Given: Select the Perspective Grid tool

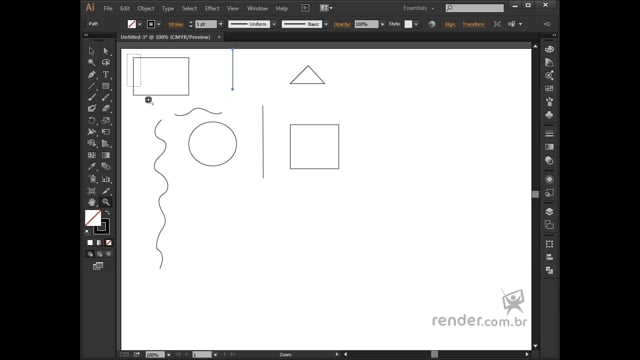Looking at the screenshot, I should [x=106, y=143].
